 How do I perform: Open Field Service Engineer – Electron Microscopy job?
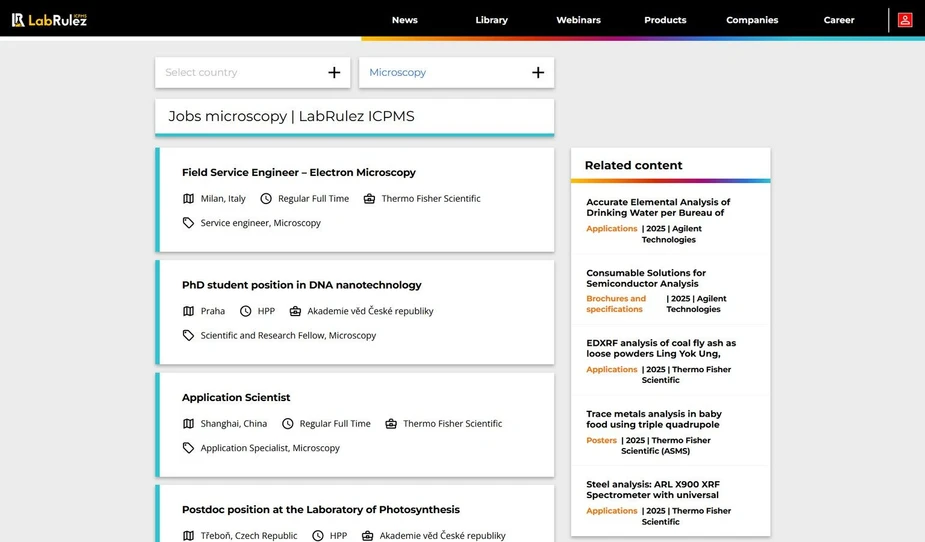click(299, 172)
